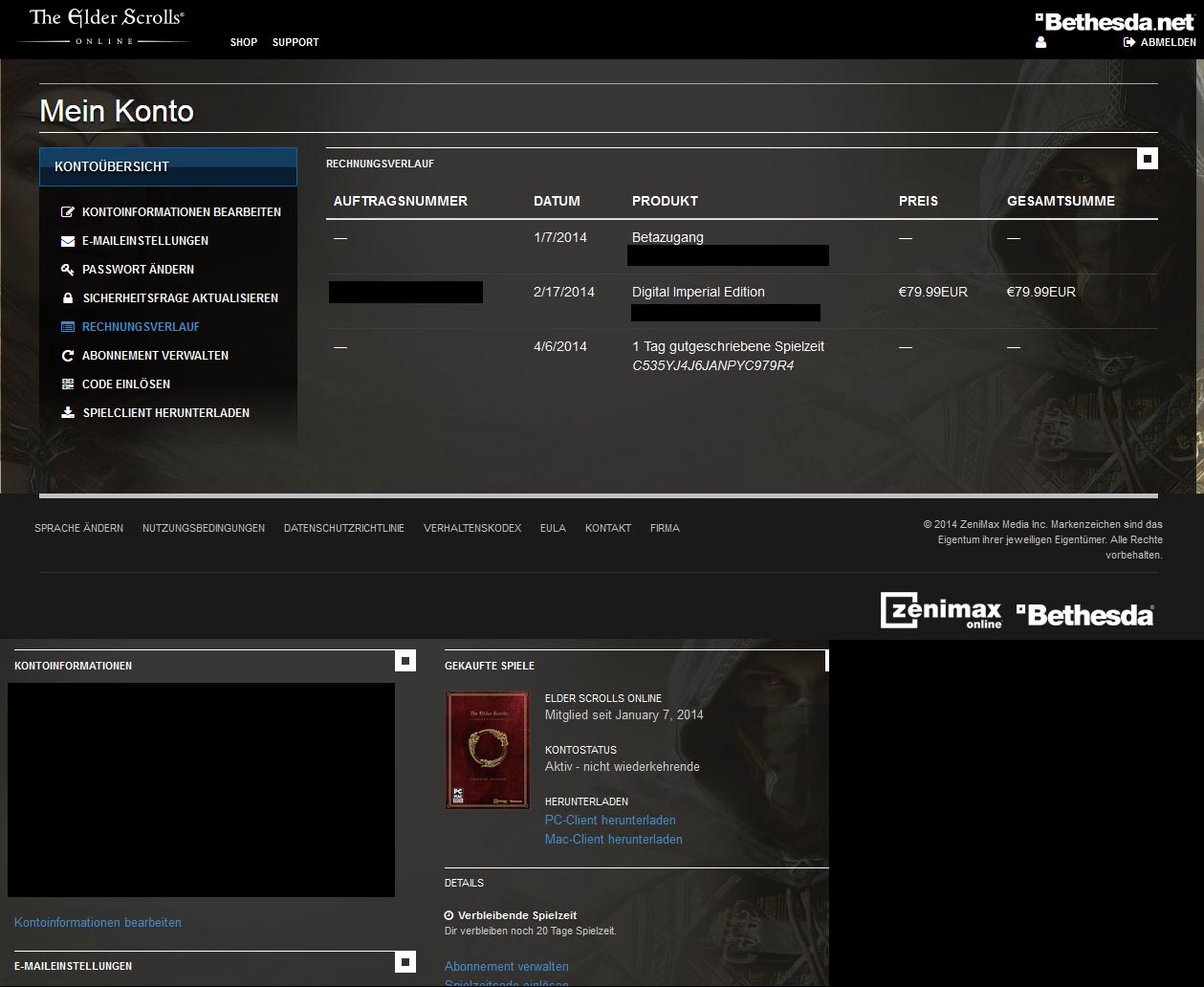Click the Elder Scrolls Online logo
Image resolution: width=1204 pixels, height=987 pixels.
(106, 26)
